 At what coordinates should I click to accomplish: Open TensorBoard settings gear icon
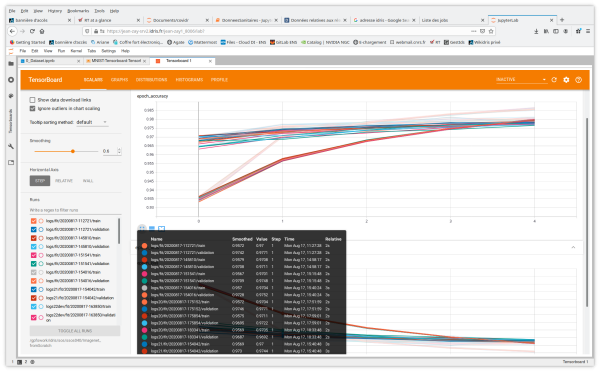coord(566,80)
